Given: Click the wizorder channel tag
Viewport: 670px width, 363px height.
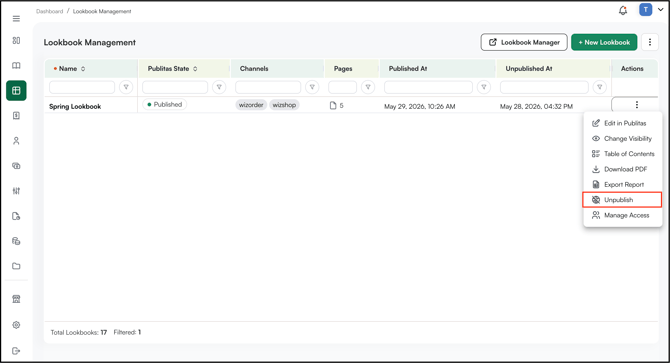Looking at the screenshot, I should click(x=251, y=105).
